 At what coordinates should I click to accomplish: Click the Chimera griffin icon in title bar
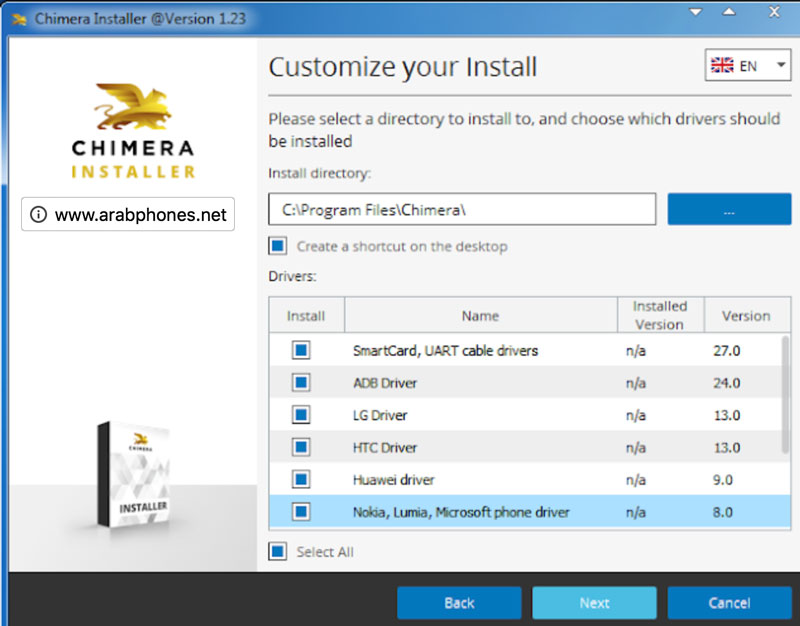point(19,19)
